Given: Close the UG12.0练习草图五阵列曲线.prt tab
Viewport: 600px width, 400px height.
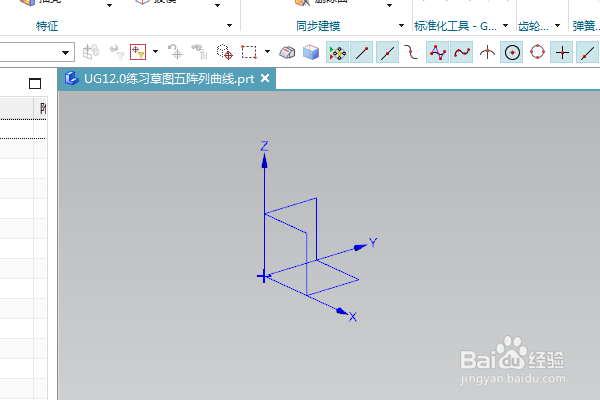Looking at the screenshot, I should (265, 78).
